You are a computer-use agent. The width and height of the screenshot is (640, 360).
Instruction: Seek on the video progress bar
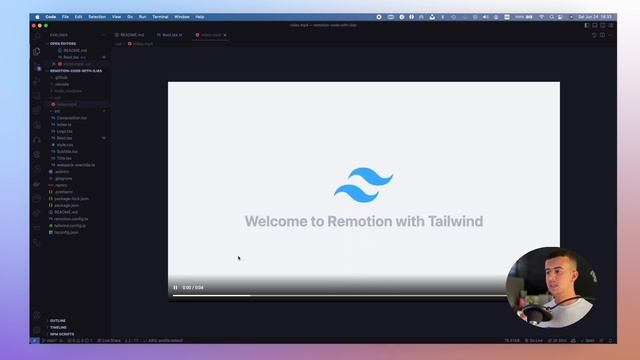point(339,295)
